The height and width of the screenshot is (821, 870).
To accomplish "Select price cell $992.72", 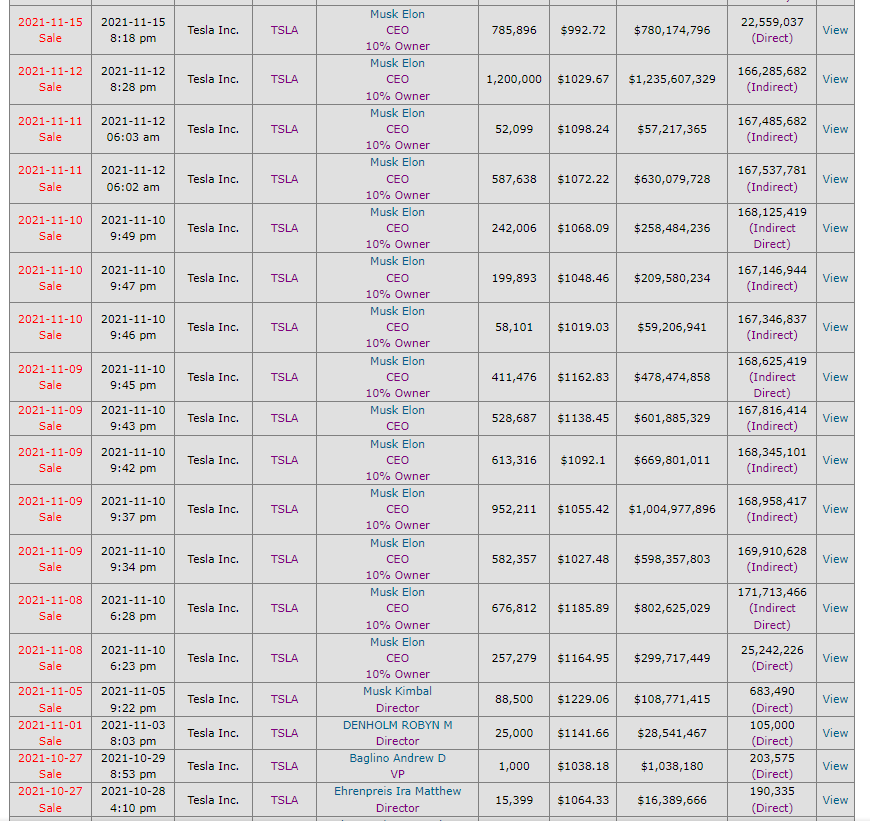I will click(x=583, y=30).
